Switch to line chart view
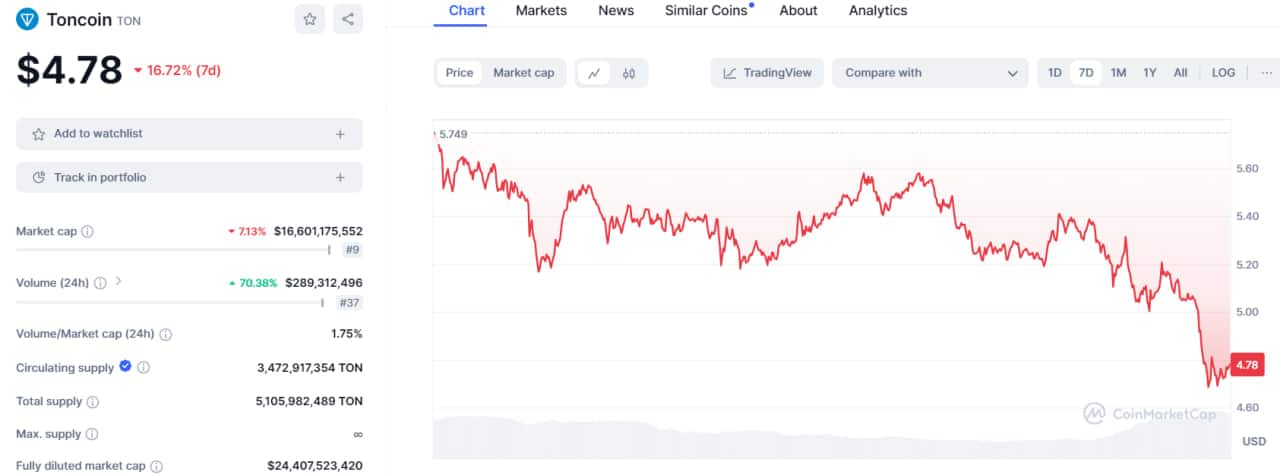This screenshot has width=1280, height=475. (594, 73)
